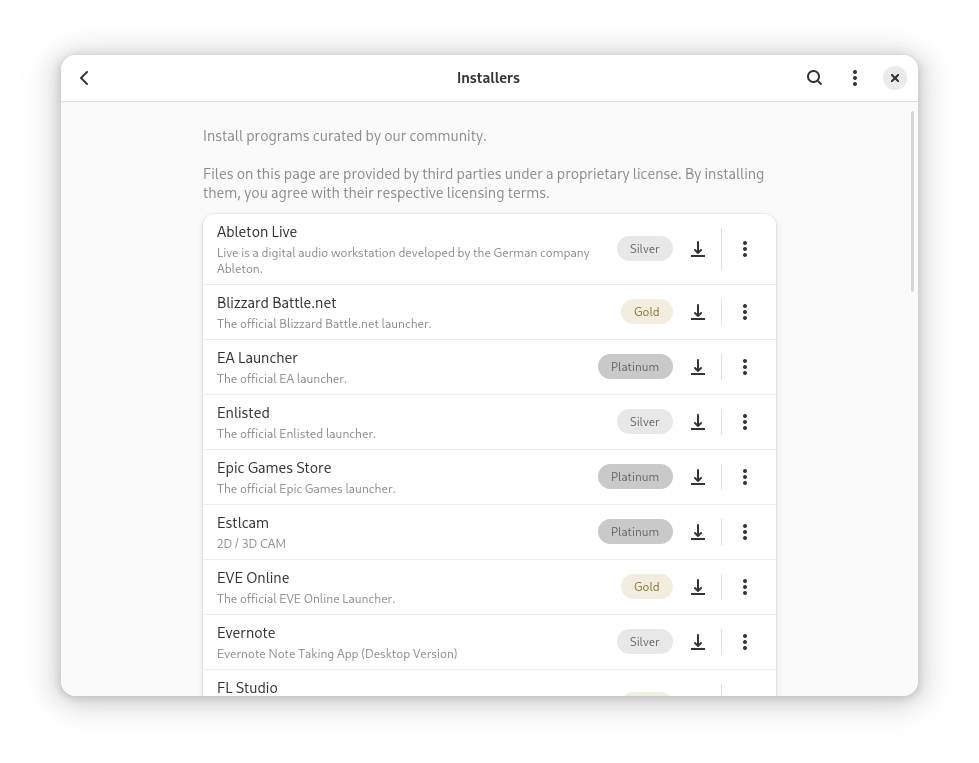Select the Blizzard Battle.net Gold badge

pyautogui.click(x=647, y=312)
